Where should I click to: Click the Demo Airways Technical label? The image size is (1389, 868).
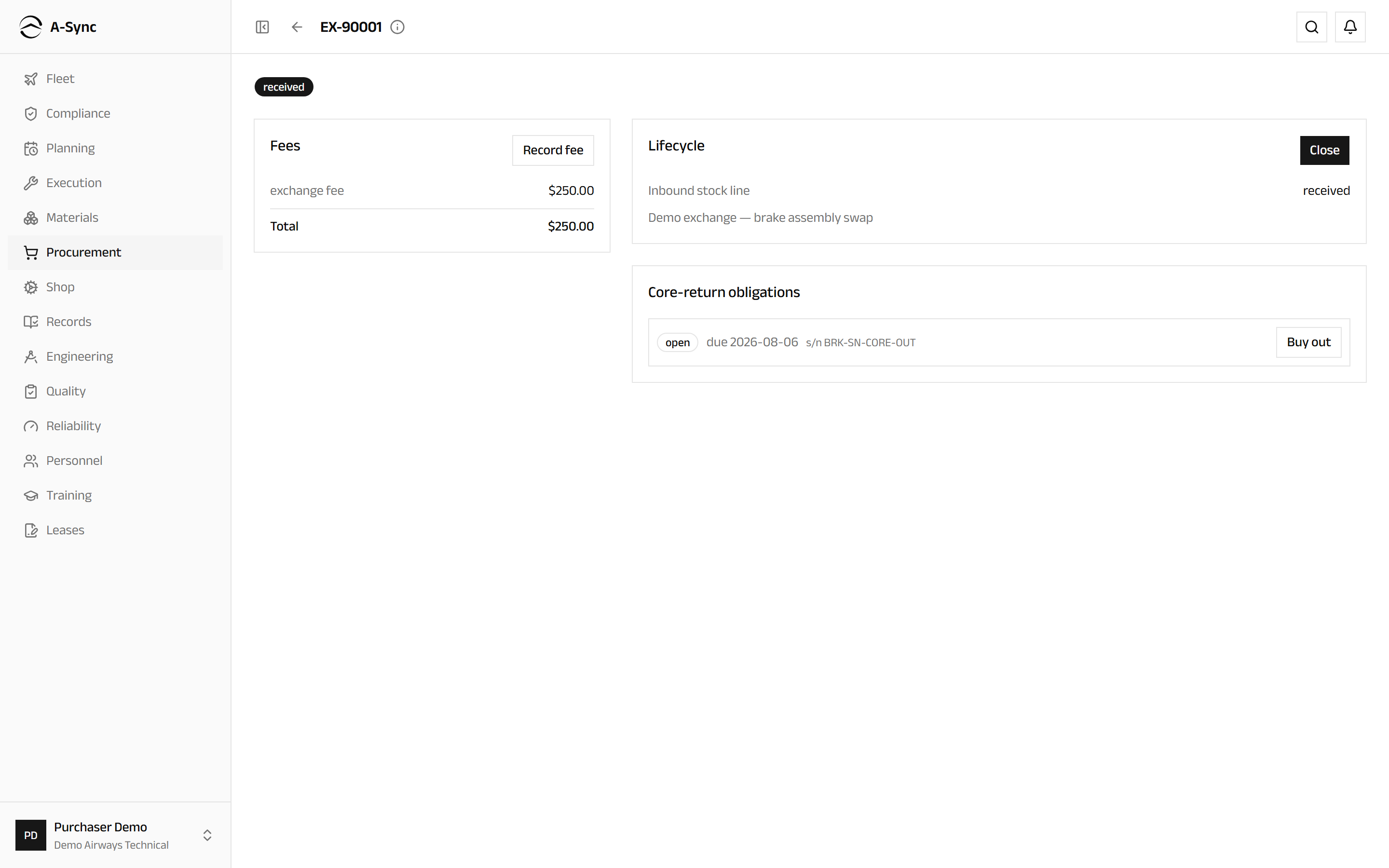(111, 845)
